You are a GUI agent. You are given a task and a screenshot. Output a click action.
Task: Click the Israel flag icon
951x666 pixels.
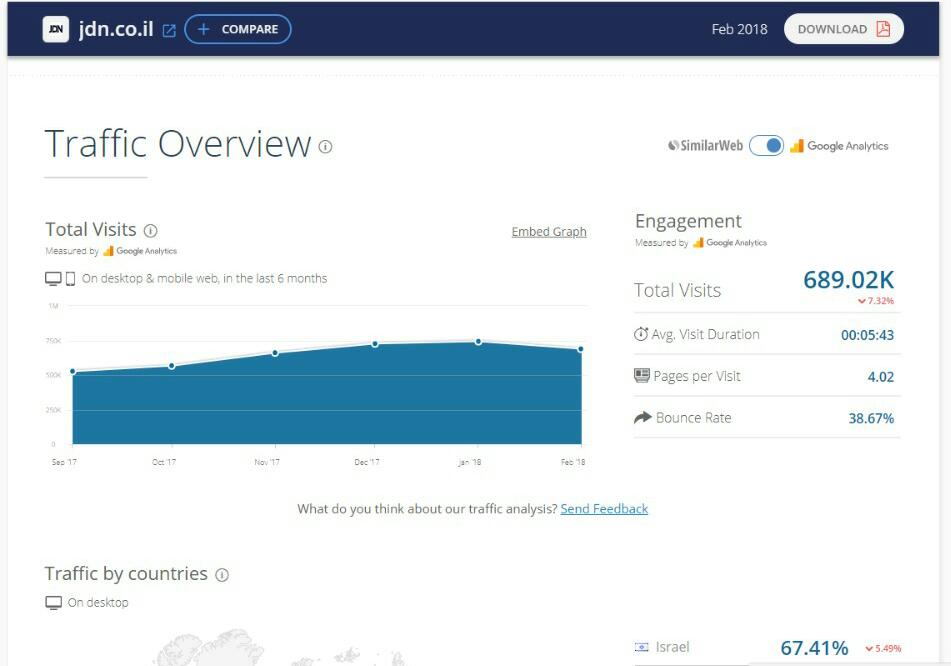pyautogui.click(x=642, y=648)
